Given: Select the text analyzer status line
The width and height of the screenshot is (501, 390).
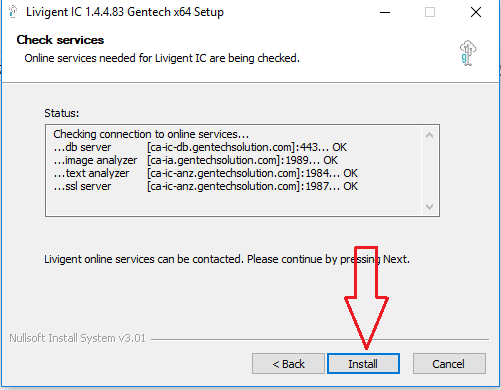Looking at the screenshot, I should (205, 173).
